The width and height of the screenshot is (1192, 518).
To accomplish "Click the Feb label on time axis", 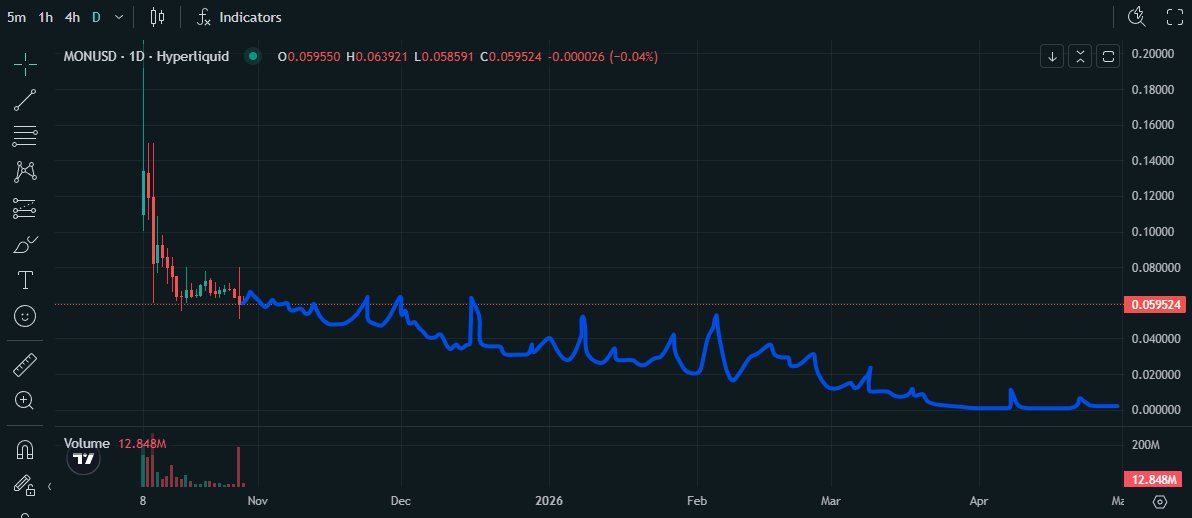I will point(696,501).
